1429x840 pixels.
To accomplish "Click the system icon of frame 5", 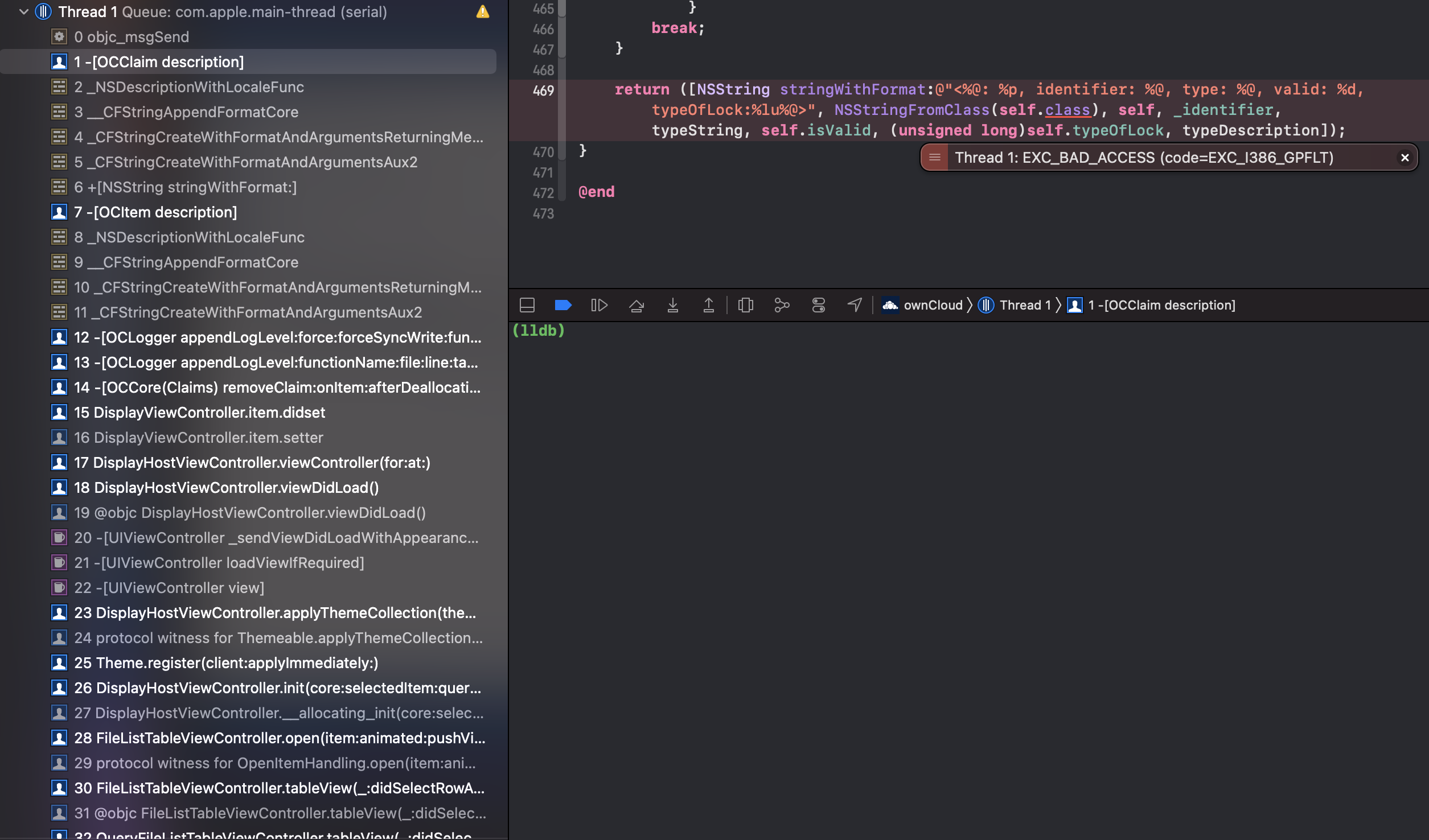I will [59, 162].
